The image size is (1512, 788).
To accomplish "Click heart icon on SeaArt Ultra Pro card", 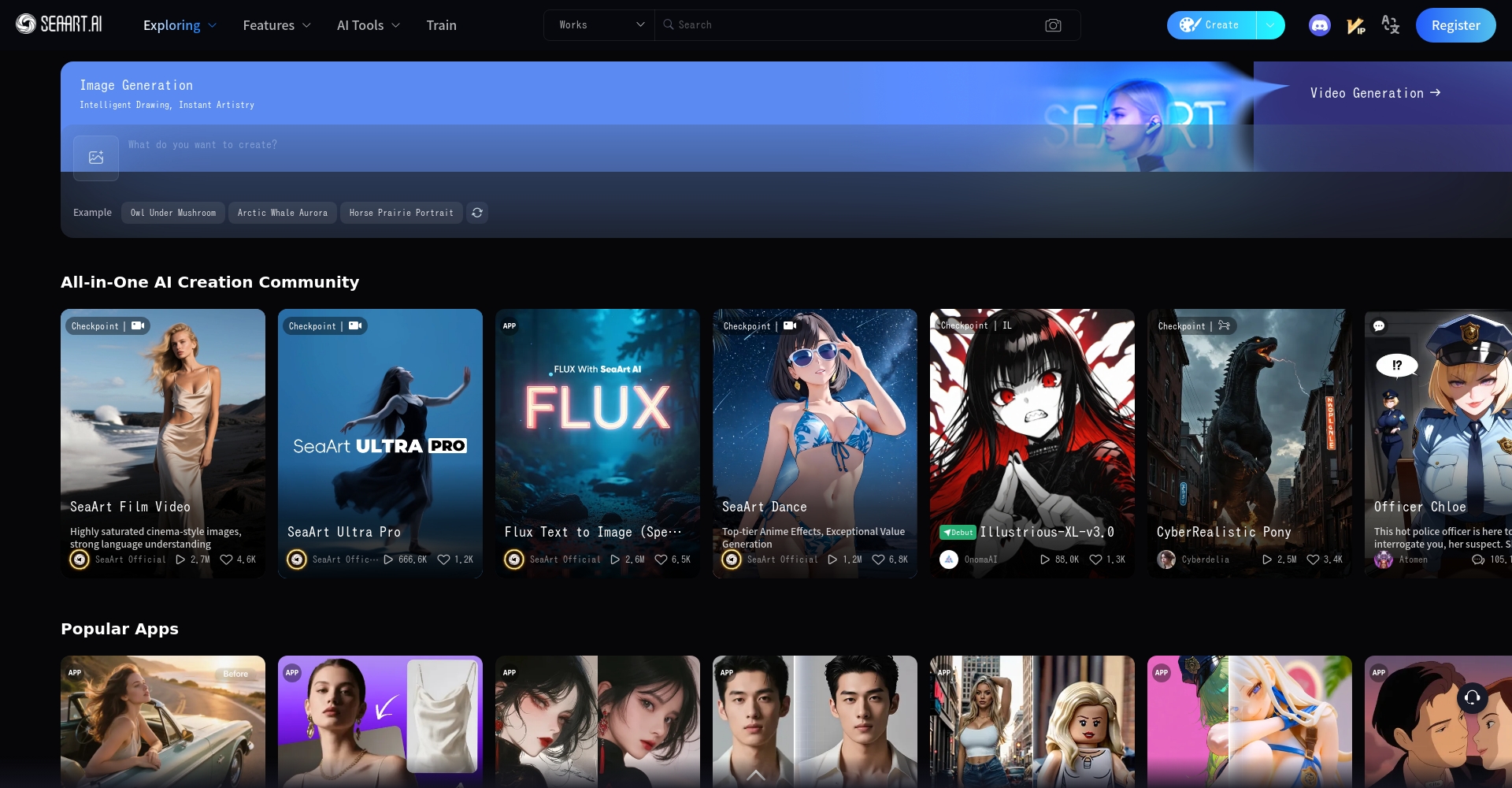I will (443, 559).
